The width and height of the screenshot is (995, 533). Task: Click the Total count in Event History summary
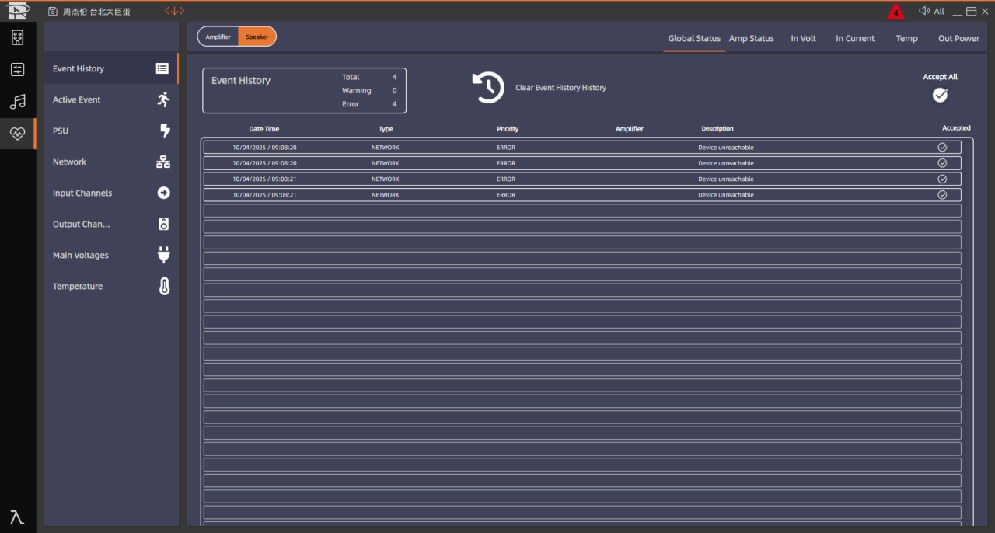tap(394, 77)
